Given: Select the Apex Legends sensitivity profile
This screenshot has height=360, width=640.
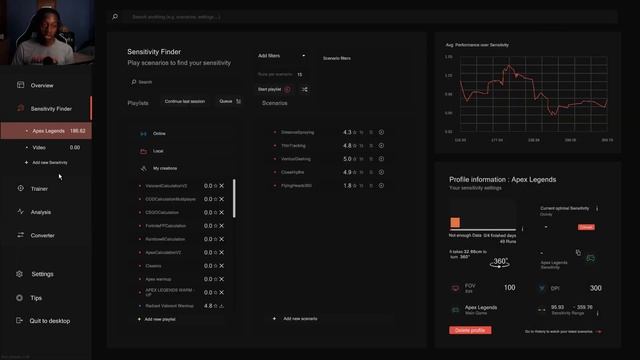Looking at the screenshot, I should (x=46, y=131).
